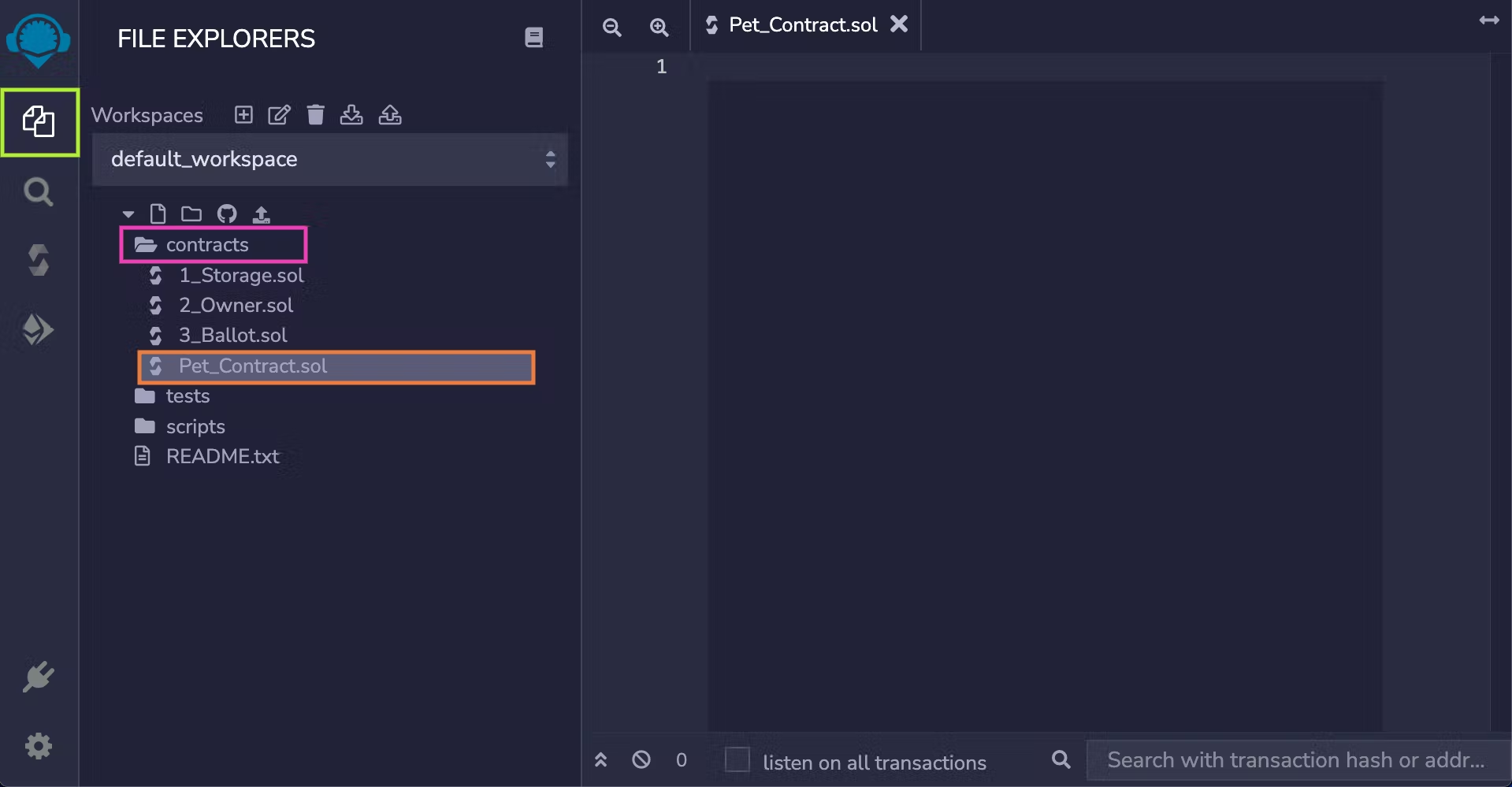Expand the tests folder
Screen dimensions: 1512x787
(188, 396)
